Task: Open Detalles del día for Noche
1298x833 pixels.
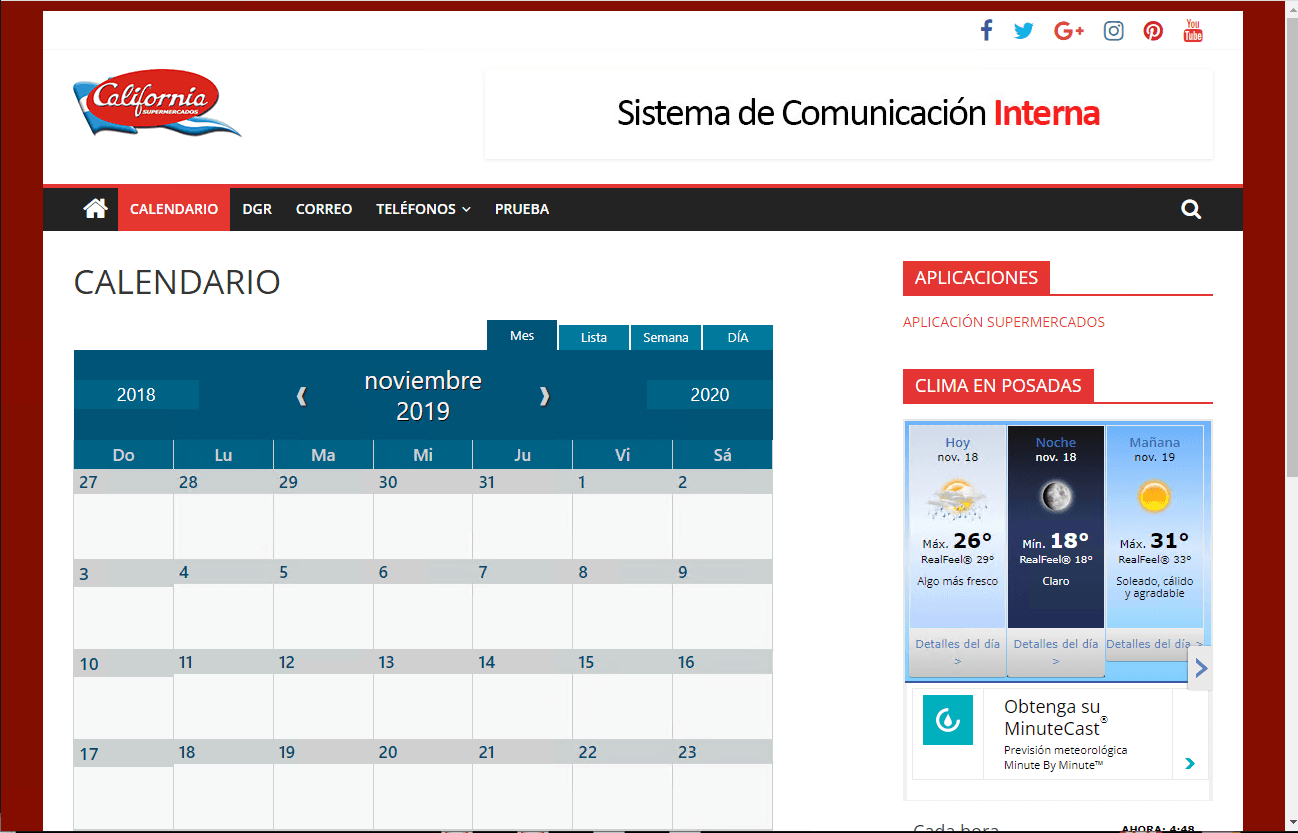Action: tap(1056, 652)
